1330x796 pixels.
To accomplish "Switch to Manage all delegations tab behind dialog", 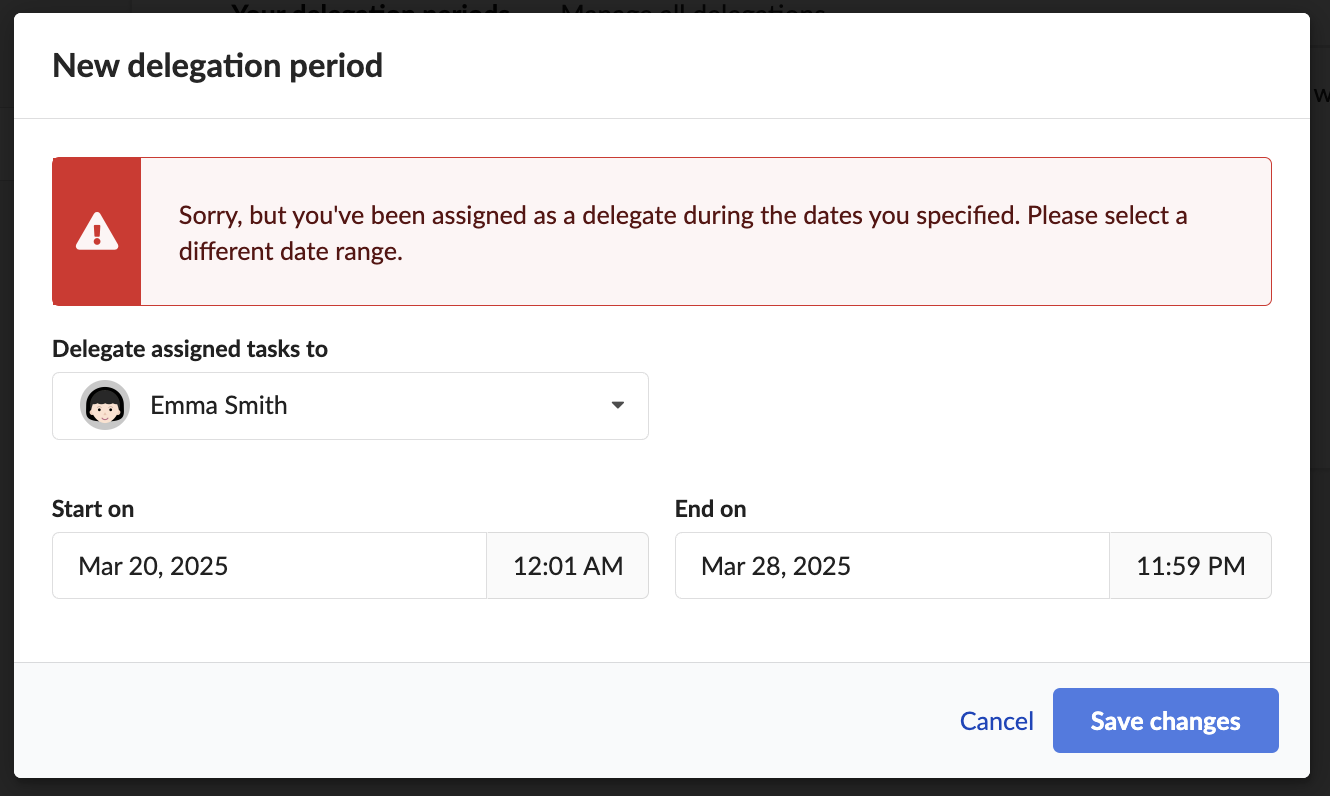I will point(693,8).
